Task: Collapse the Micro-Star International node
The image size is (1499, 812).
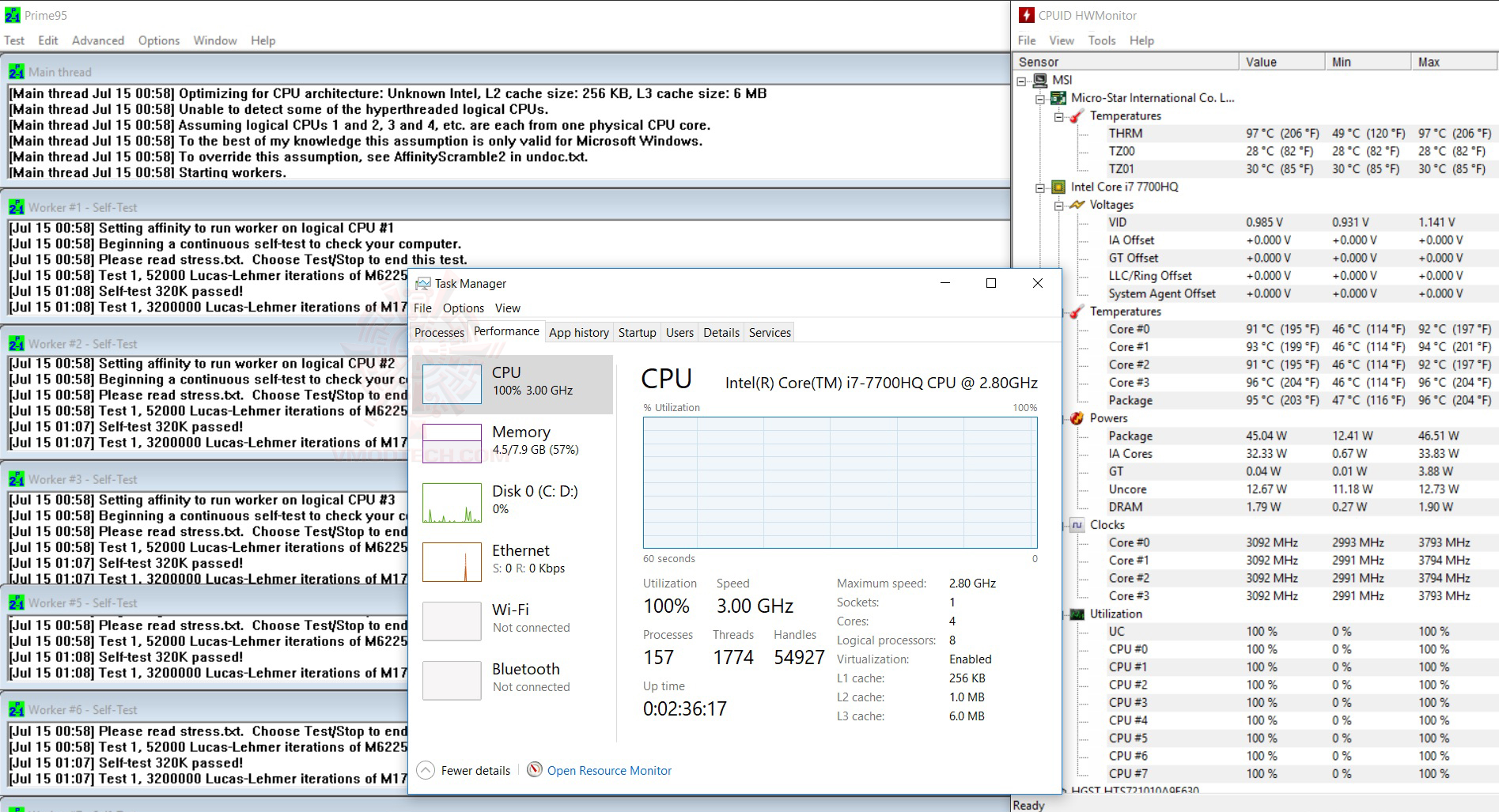Action: [1040, 99]
